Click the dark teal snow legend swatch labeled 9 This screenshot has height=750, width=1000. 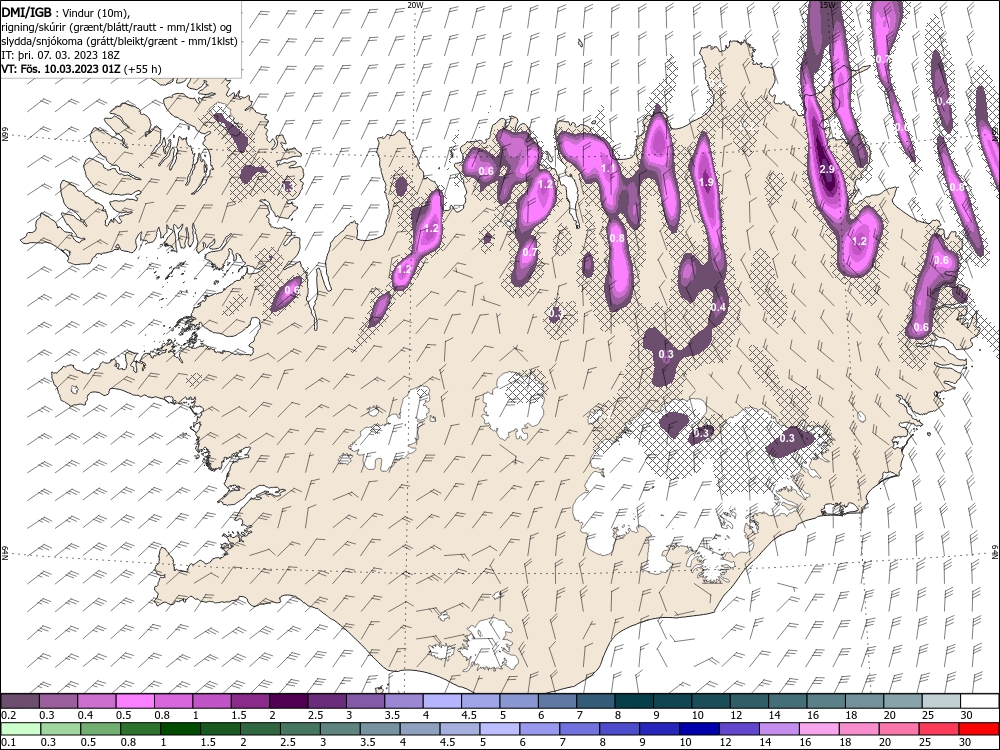pos(673,701)
